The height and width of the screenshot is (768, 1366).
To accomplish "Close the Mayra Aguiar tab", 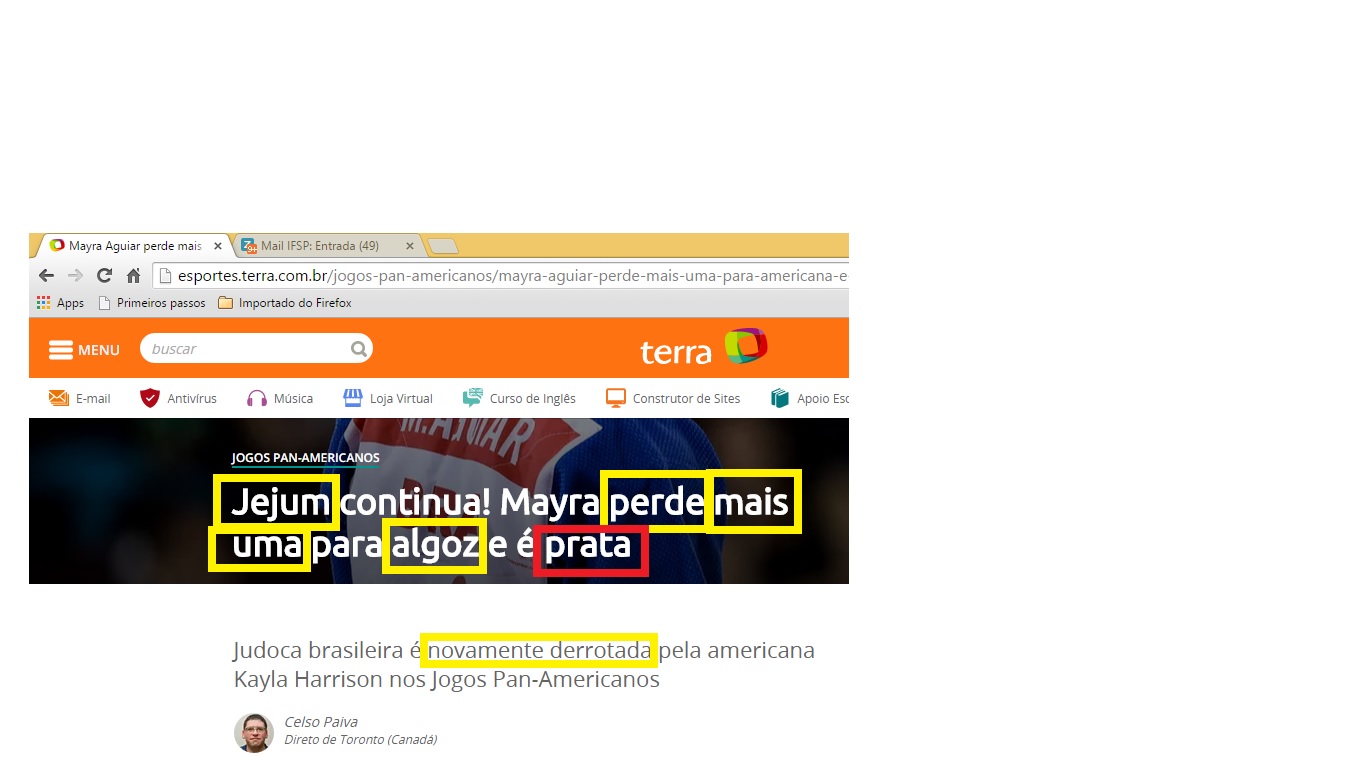I will [x=218, y=246].
